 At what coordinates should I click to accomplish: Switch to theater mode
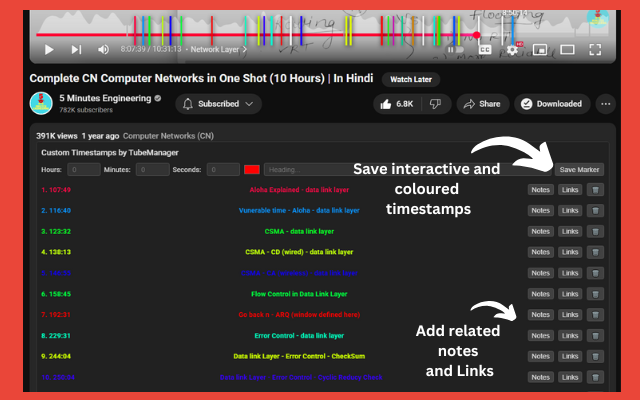pos(567,50)
